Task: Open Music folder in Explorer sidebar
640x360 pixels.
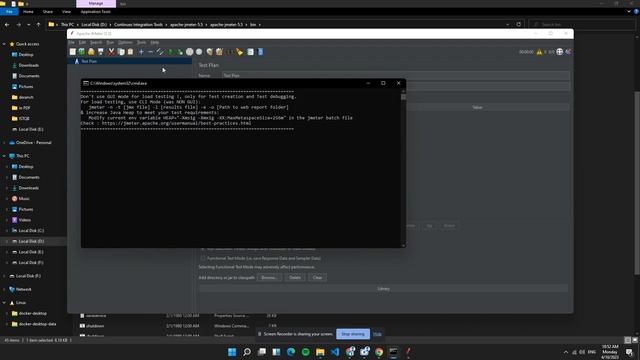Action: 24,199
